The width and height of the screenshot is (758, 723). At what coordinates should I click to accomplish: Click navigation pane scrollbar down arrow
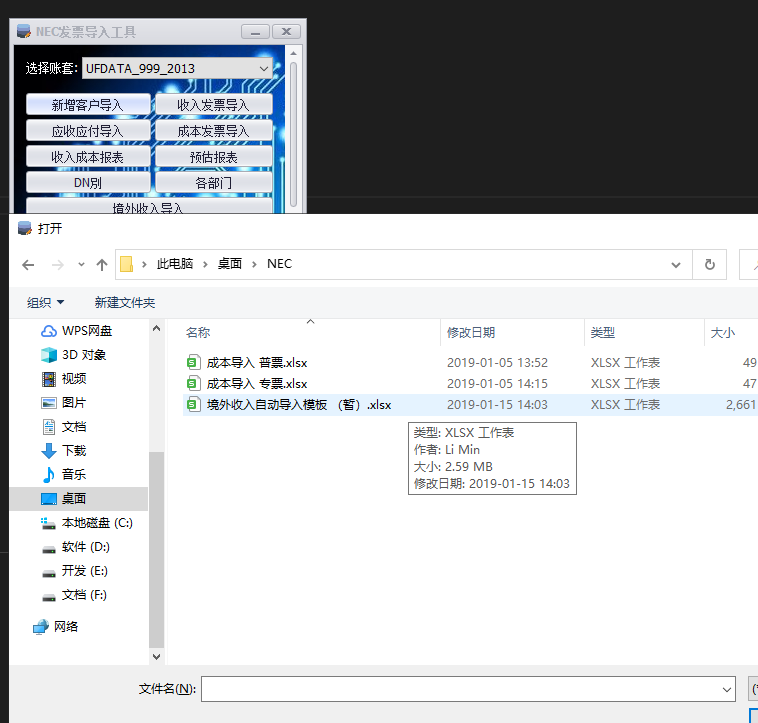tap(156, 656)
